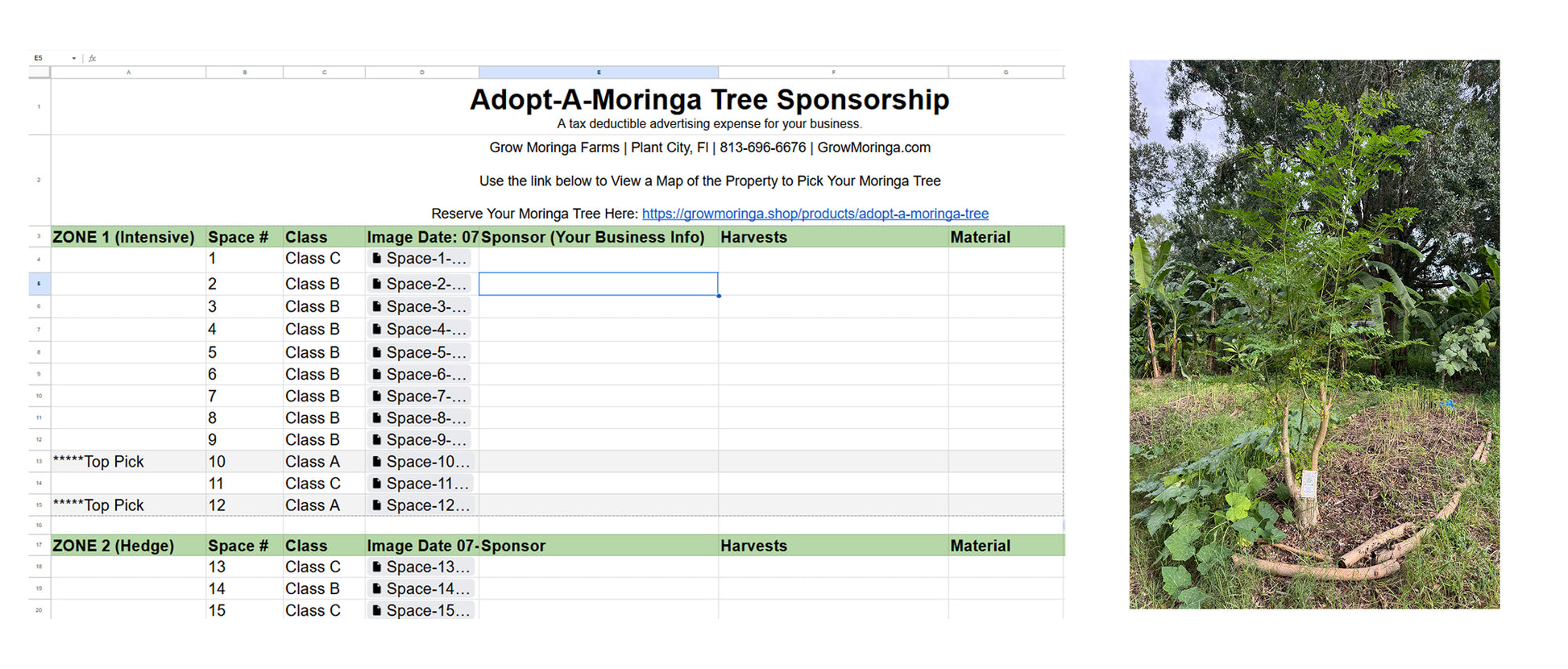Click the Space-5 file chip icon
Image resolution: width=1568 pixels, height=669 pixels.
(x=376, y=353)
